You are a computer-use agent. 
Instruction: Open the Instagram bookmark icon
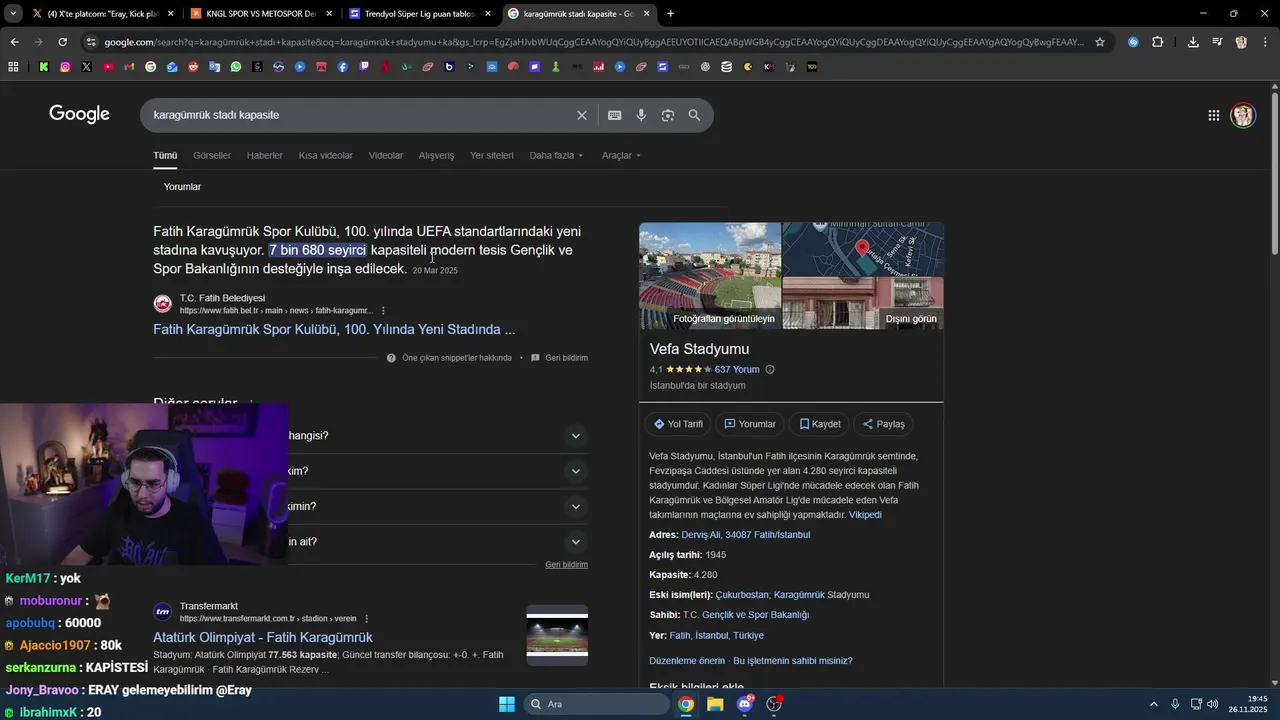click(x=65, y=67)
